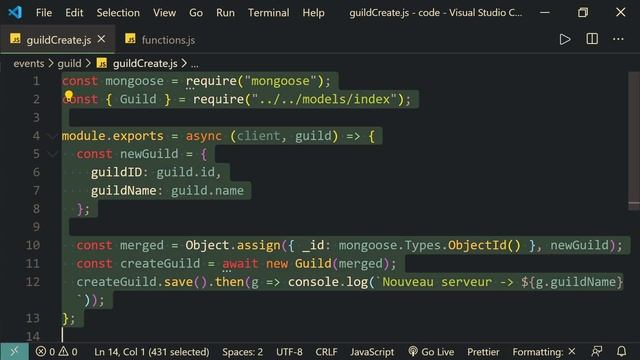The width and height of the screenshot is (640, 360).
Task: Open the remote window indicator in status bar
Action: (14, 351)
